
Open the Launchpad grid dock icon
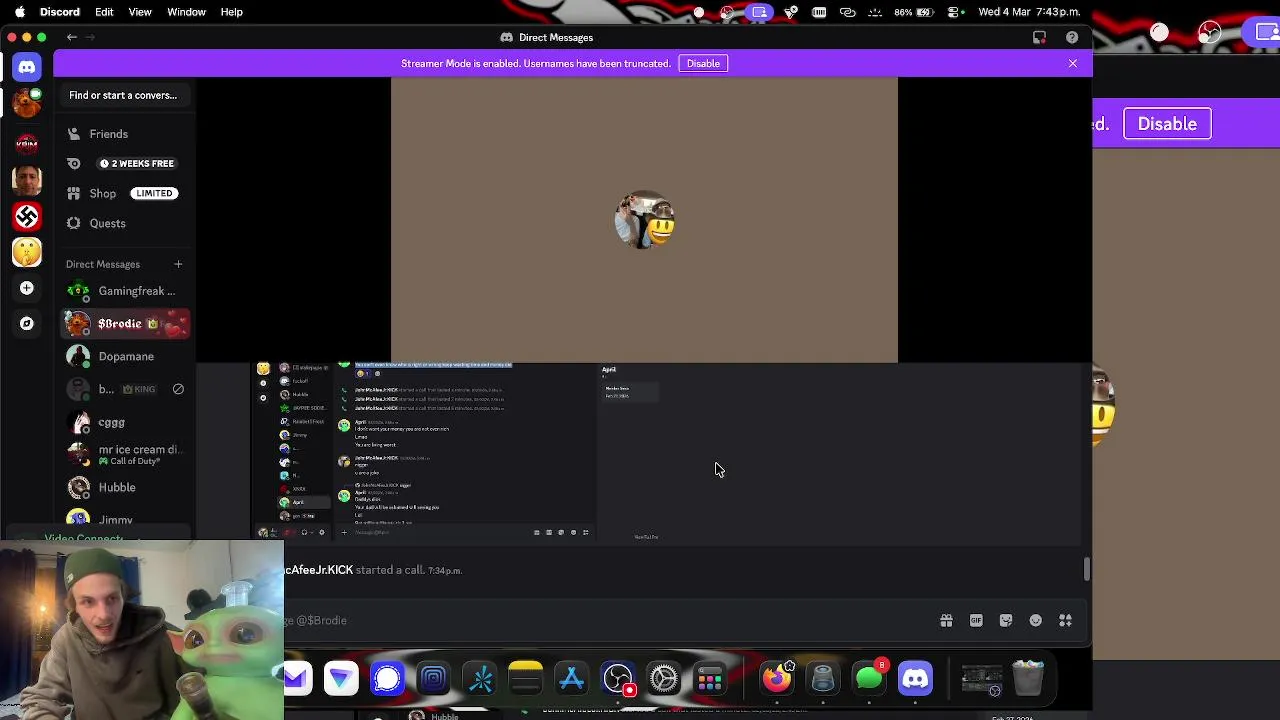pyautogui.click(x=709, y=679)
